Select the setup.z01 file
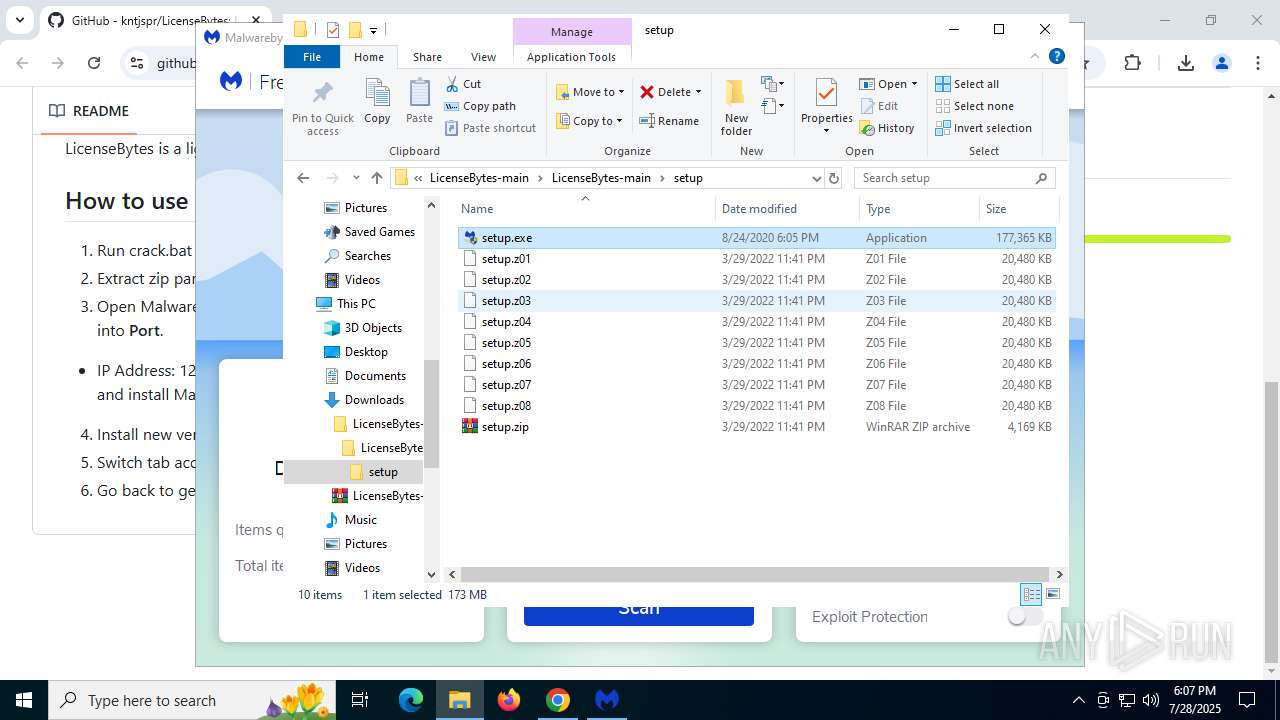Viewport: 1280px width, 720px height. 756,259
